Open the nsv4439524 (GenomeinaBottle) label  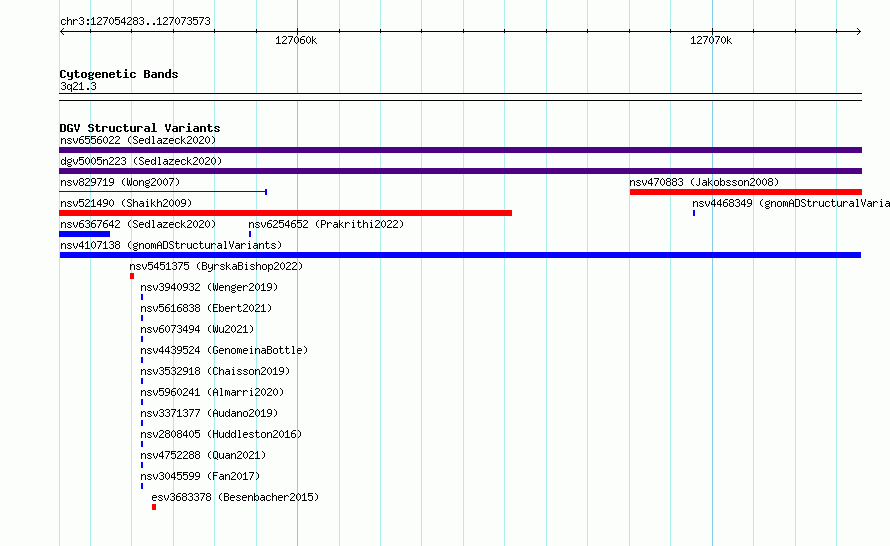224,350
